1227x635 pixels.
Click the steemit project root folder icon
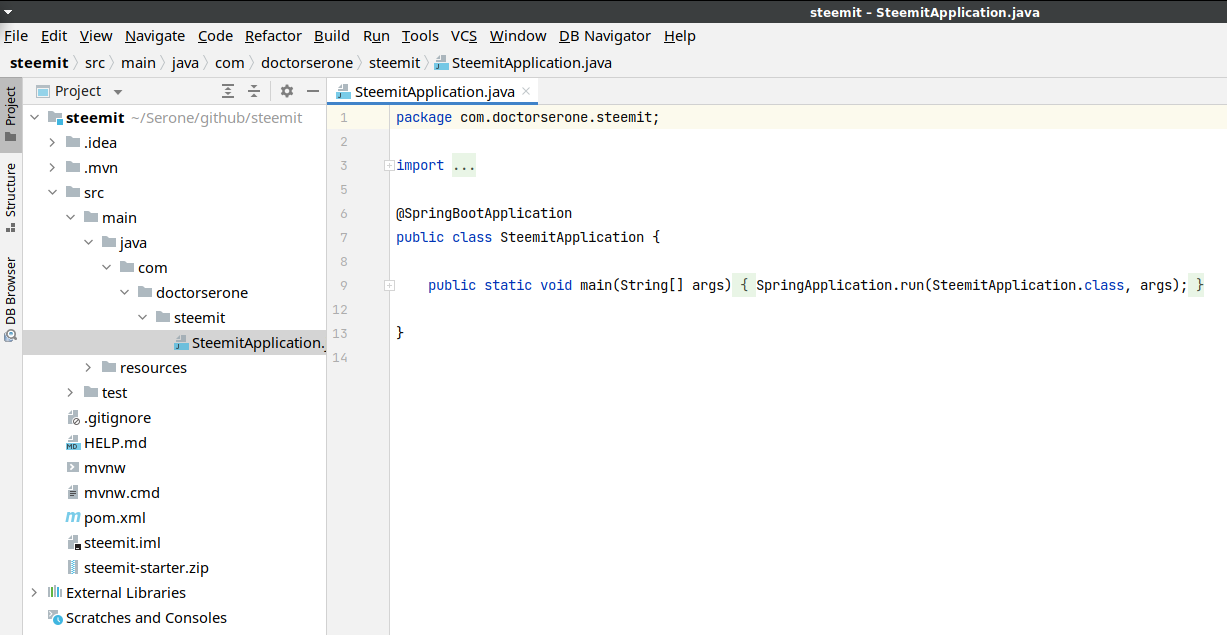tap(55, 118)
